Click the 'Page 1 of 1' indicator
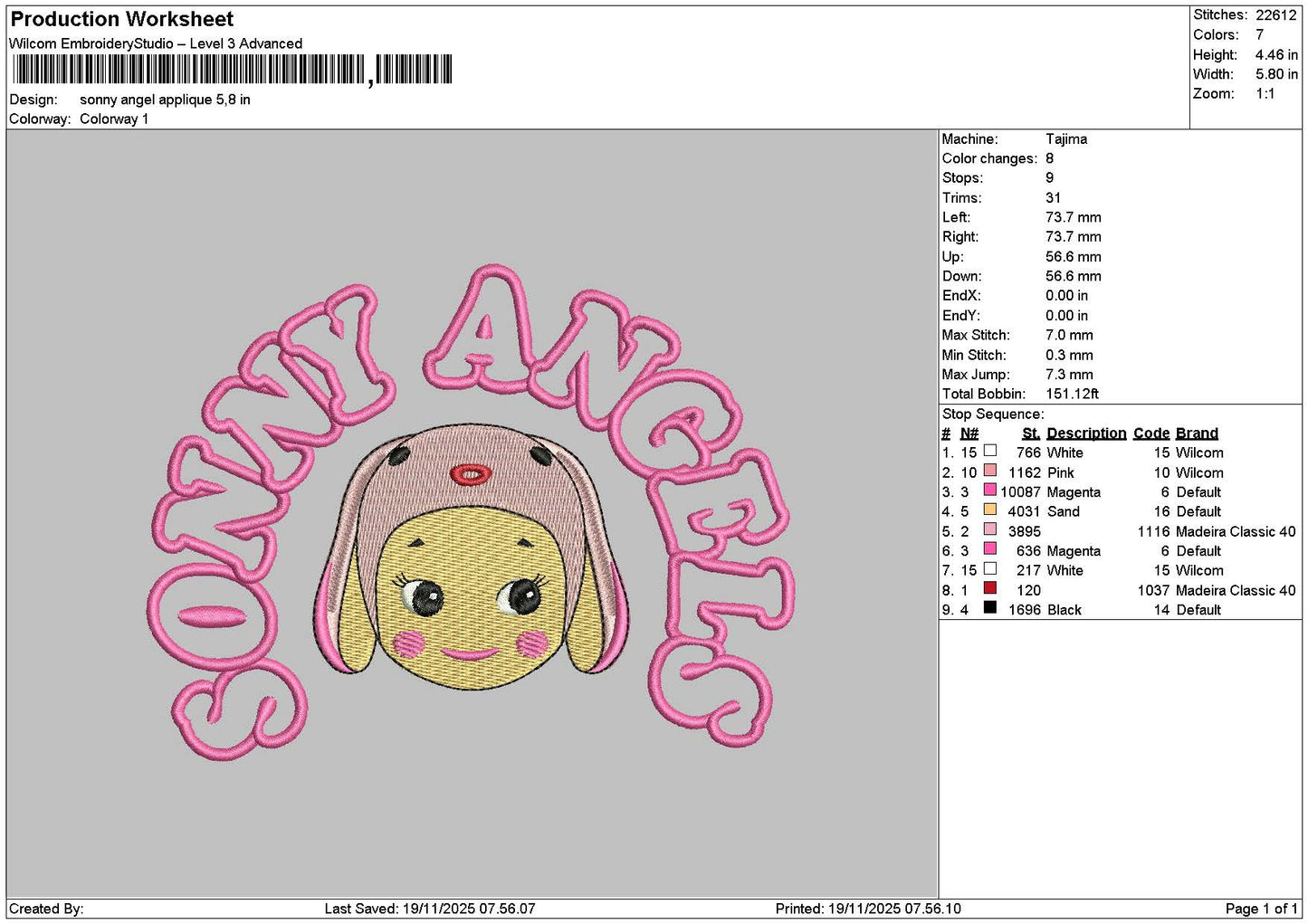This screenshot has height=924, width=1308. pos(1261,909)
